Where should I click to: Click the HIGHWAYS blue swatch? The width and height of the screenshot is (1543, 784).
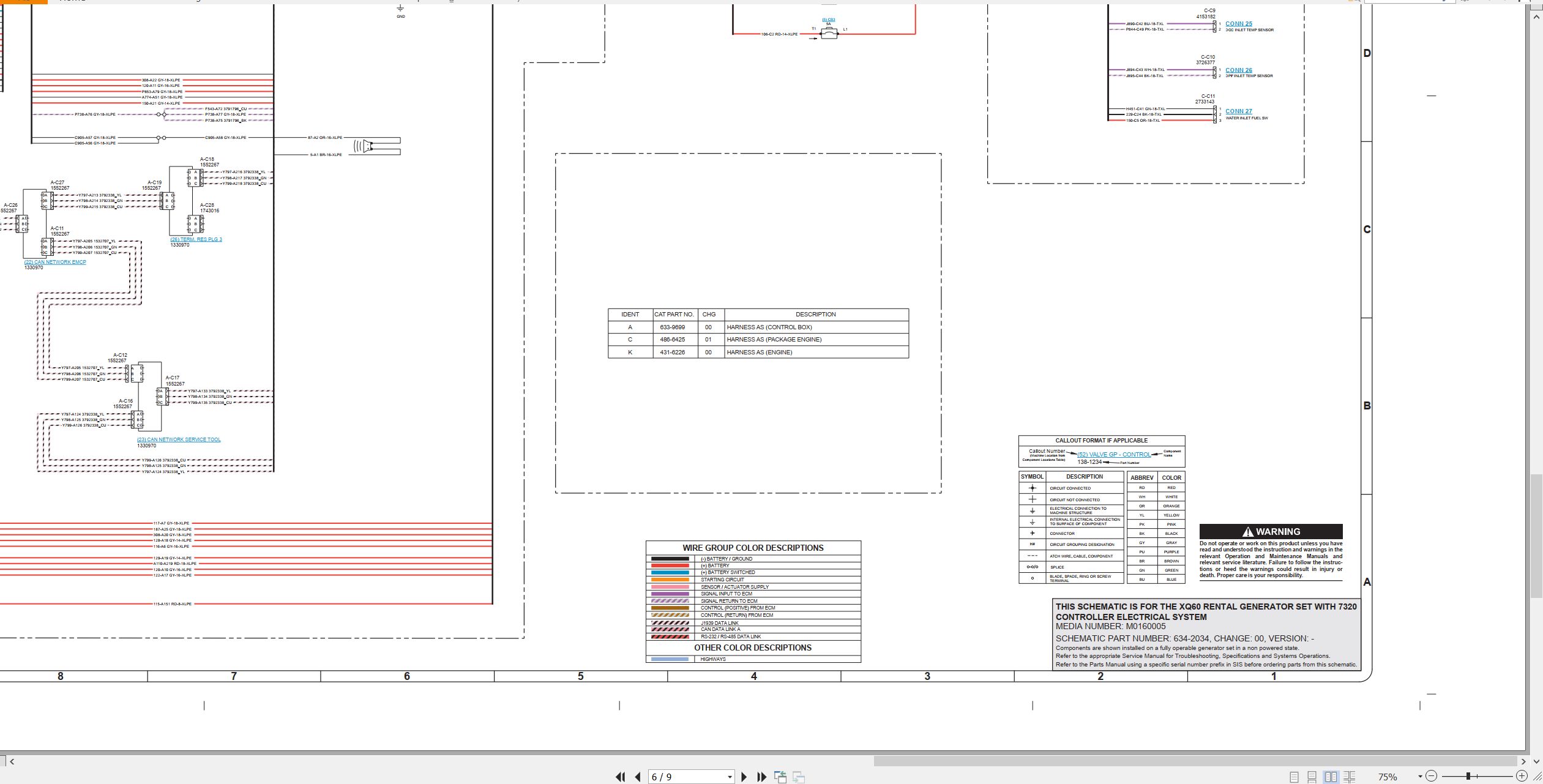pos(670,659)
